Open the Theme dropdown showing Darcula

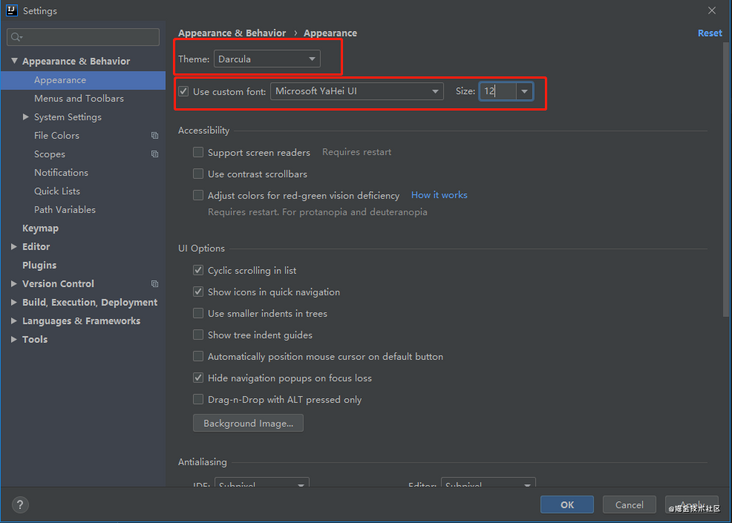267,59
